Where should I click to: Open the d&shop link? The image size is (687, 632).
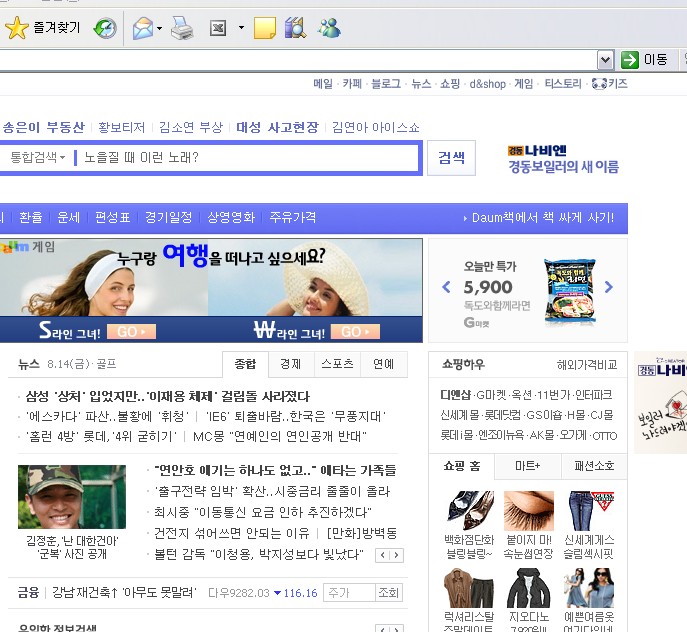pos(487,84)
